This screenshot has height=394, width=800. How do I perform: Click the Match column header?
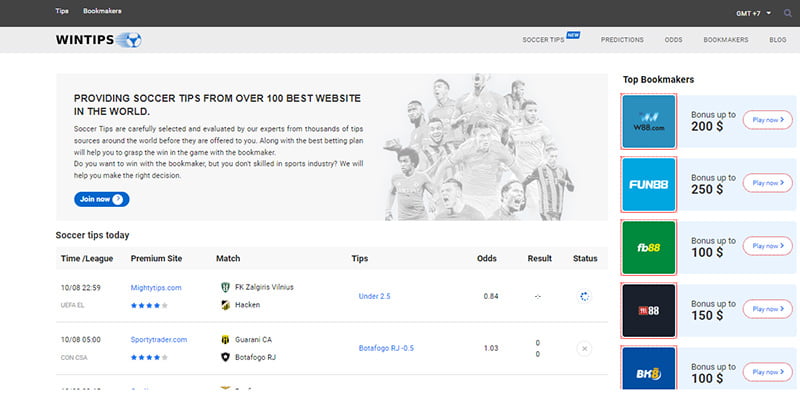coord(228,258)
